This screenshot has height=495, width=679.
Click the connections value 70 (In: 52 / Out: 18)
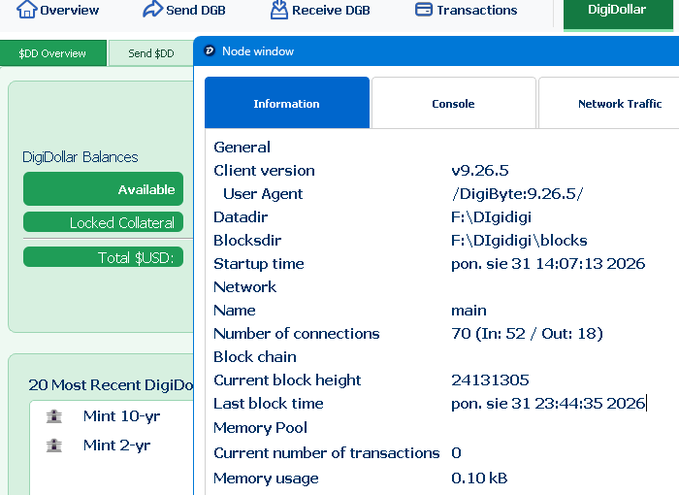click(x=527, y=333)
